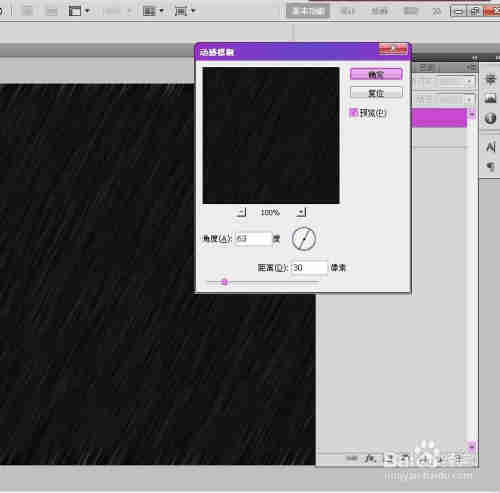The image size is (500, 493).
Task: Open the histogram panel icon in dock
Action: [x=490, y=98]
